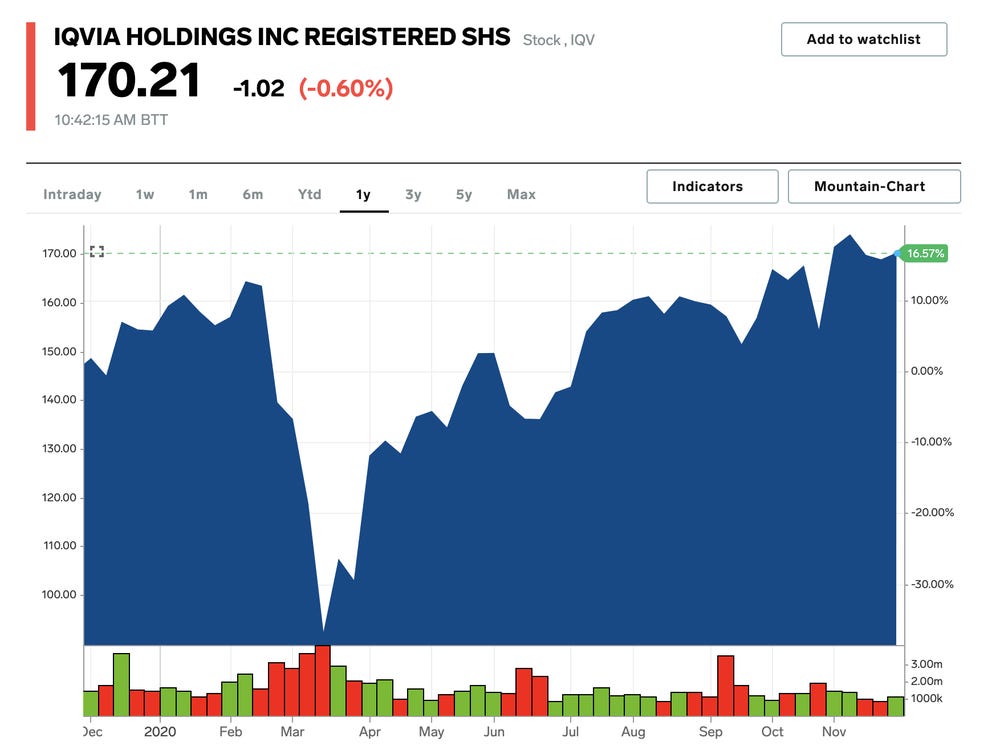Click the 120.00 price axis label
Screen dimensions: 1000x750
(59, 497)
